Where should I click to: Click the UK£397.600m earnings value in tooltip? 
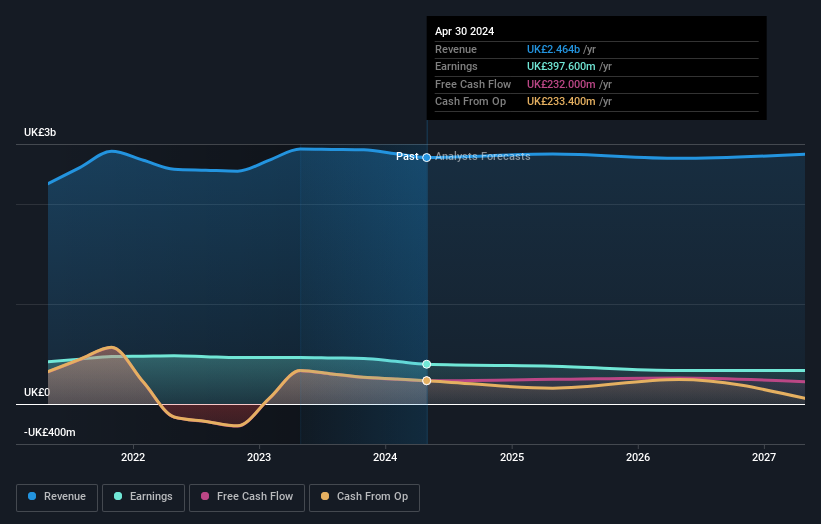[x=561, y=66]
